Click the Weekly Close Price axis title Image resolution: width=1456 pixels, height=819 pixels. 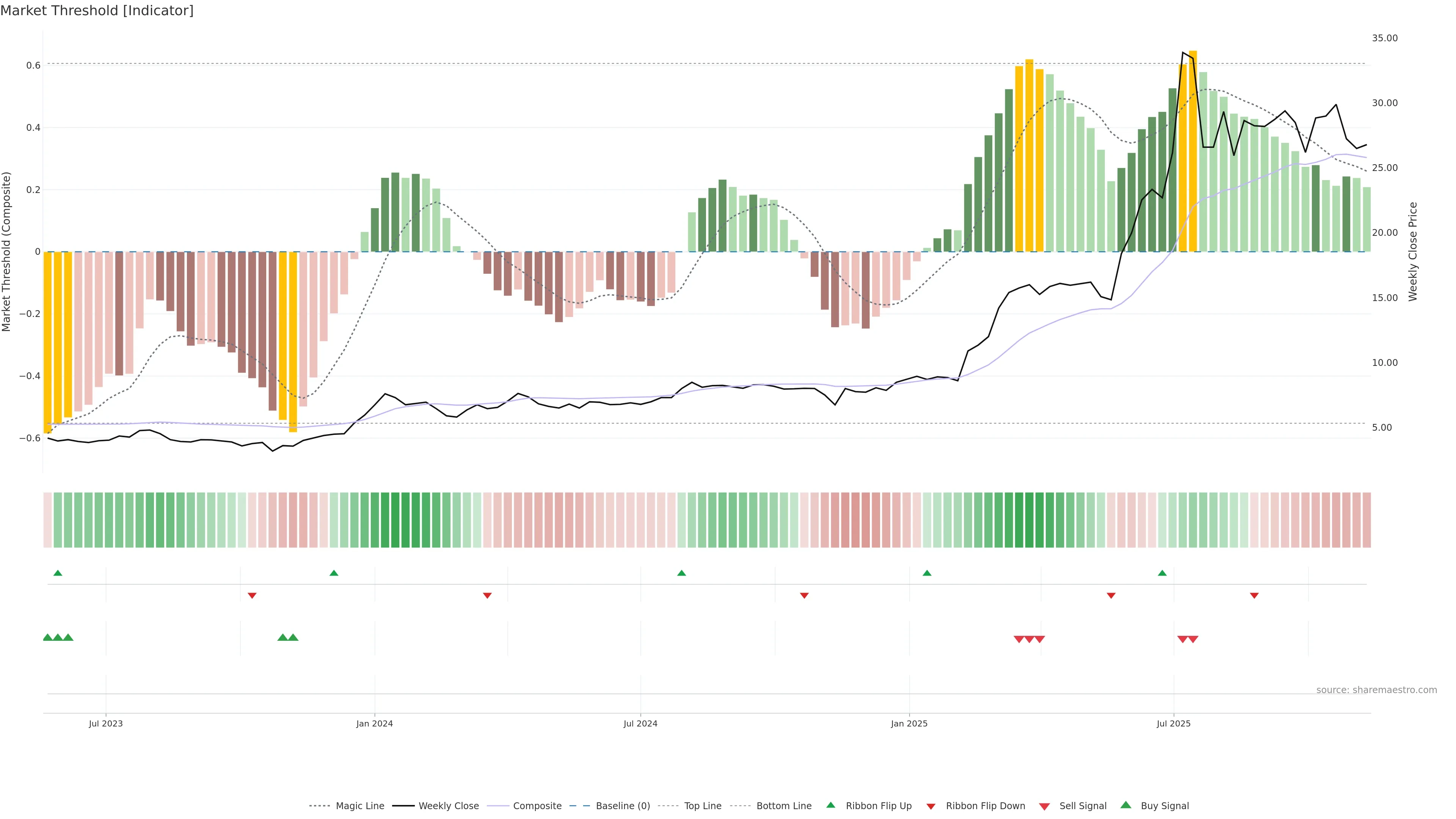coord(1413,251)
